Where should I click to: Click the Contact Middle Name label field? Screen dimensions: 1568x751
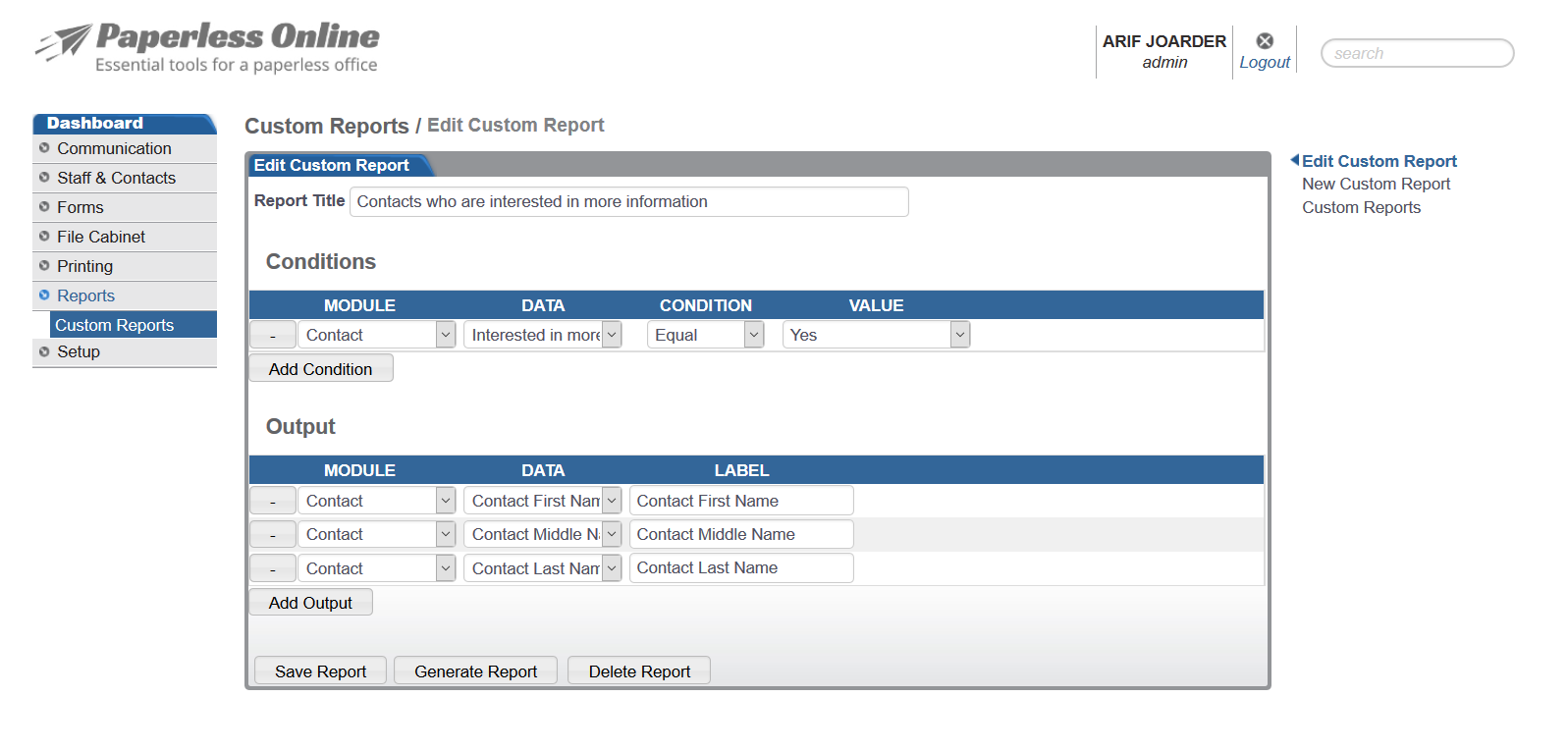pyautogui.click(x=741, y=534)
